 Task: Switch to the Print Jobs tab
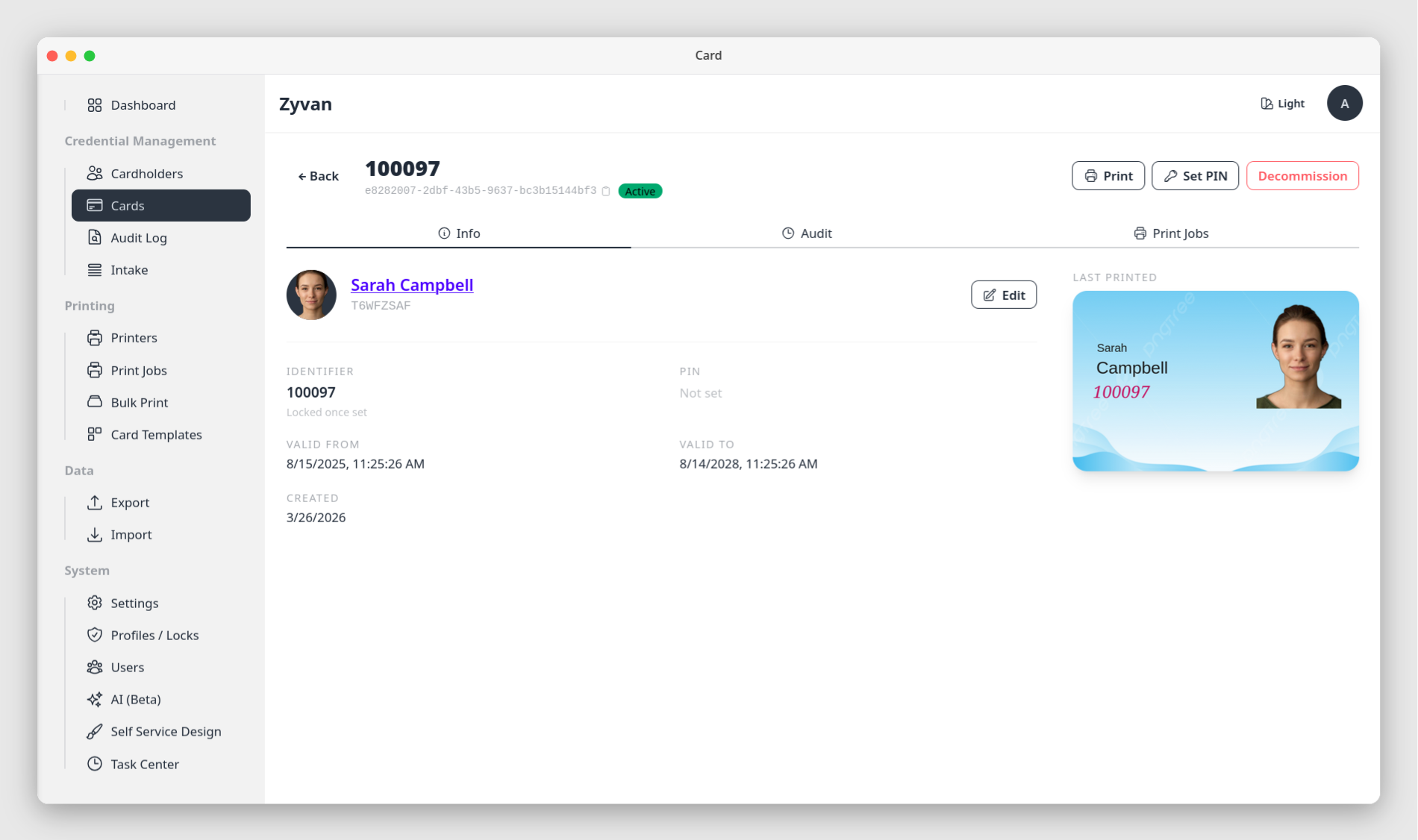click(x=1171, y=233)
